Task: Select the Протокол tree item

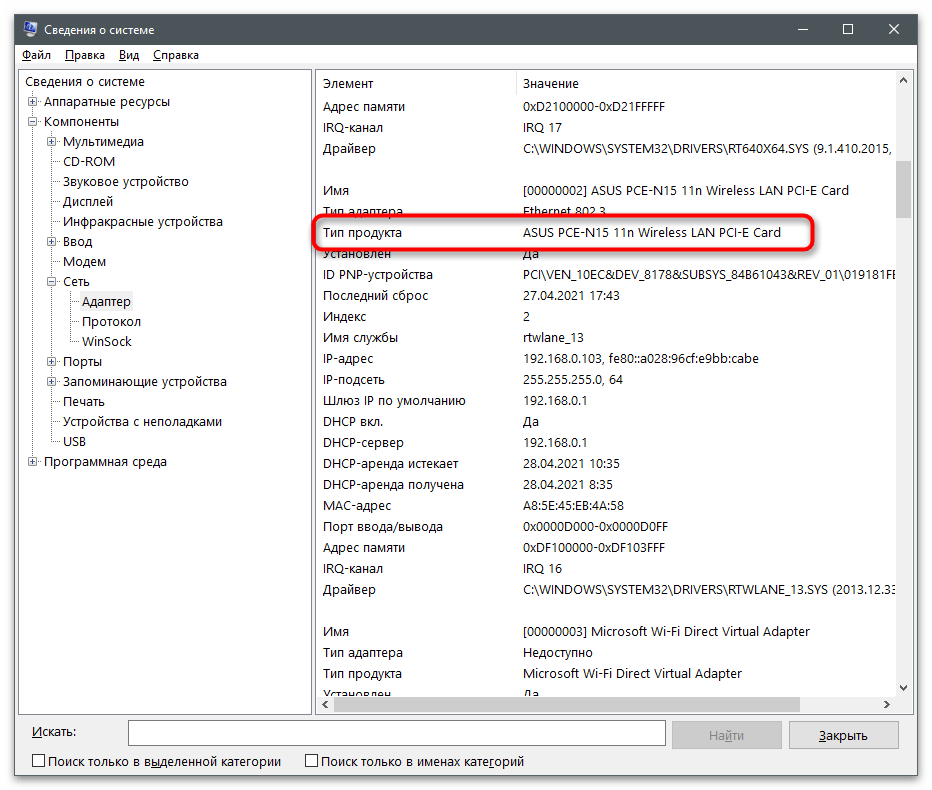Action: tap(111, 322)
